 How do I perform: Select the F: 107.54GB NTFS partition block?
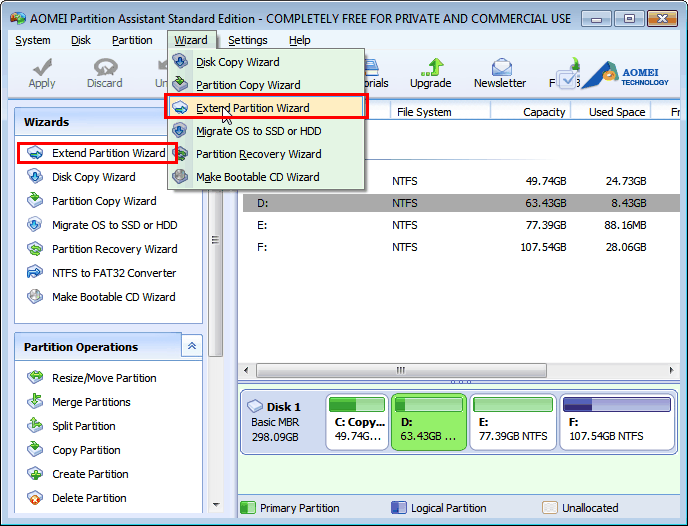click(617, 422)
